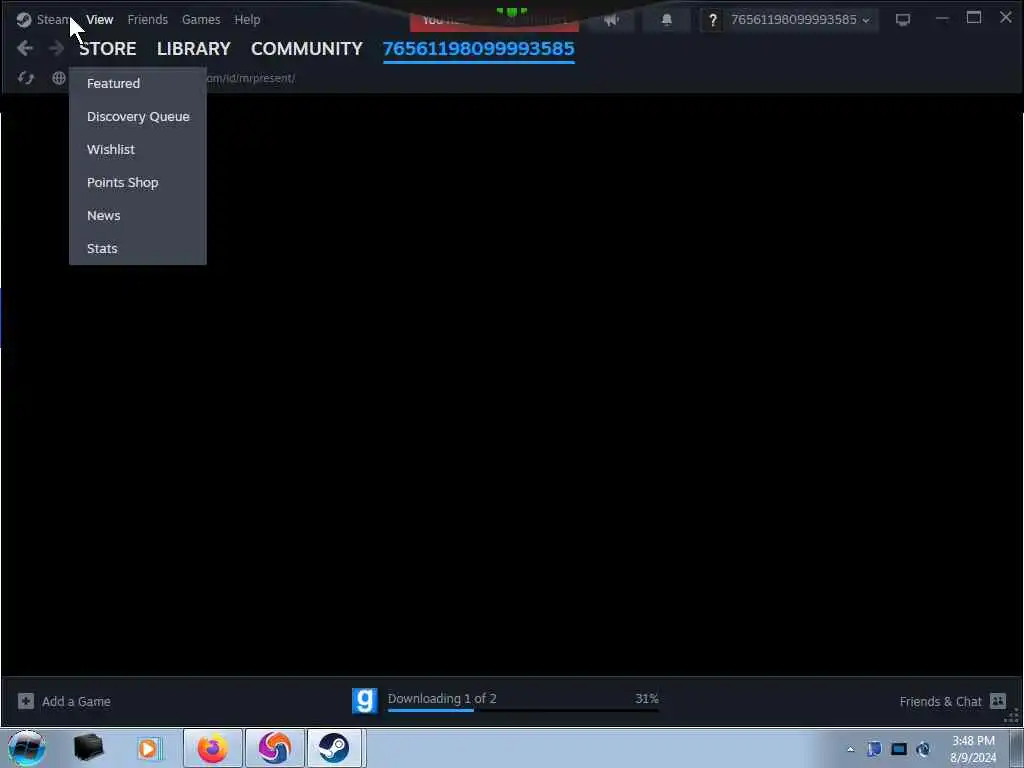Image resolution: width=1024 pixels, height=768 pixels.
Task: Click the Friends & Chat people icon
Action: (x=998, y=701)
